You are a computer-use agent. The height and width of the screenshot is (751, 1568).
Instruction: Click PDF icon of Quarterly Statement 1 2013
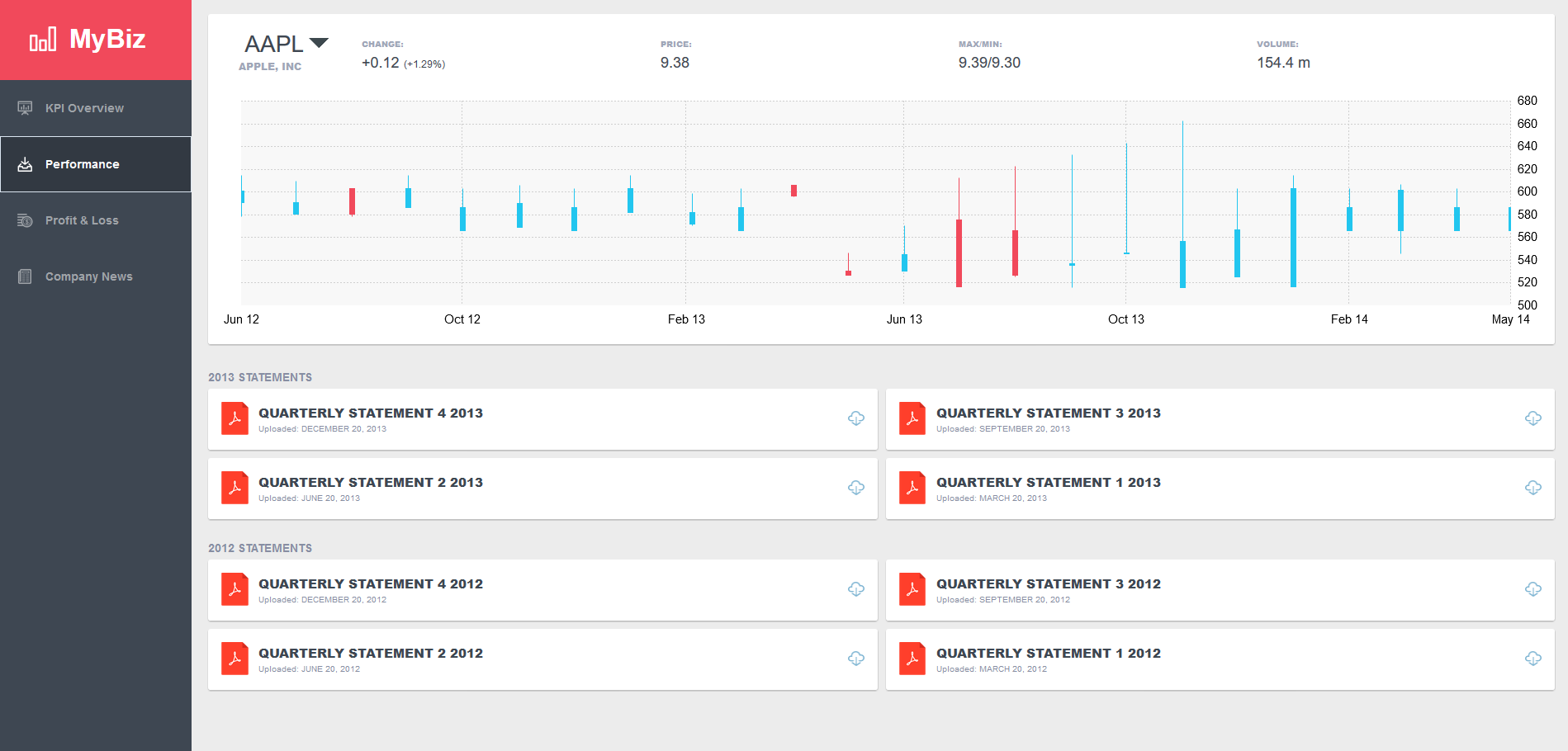point(912,488)
